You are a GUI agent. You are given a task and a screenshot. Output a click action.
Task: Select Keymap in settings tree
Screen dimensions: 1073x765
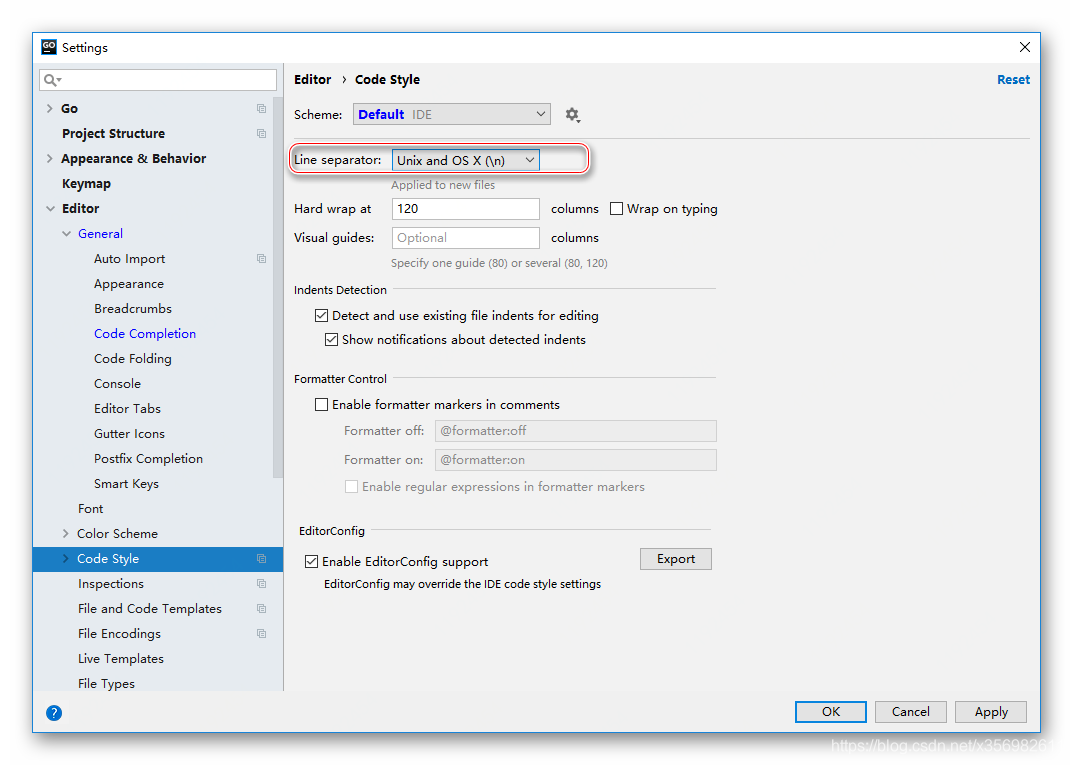point(86,183)
